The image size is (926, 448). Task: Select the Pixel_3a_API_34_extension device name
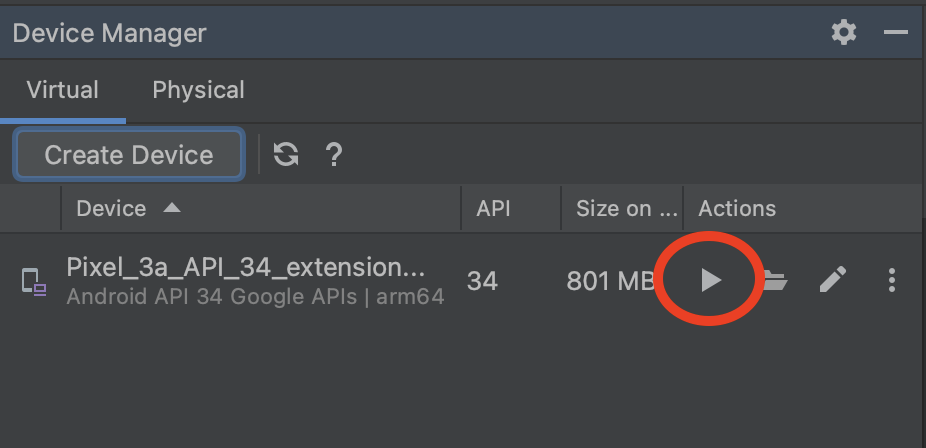coord(246,267)
